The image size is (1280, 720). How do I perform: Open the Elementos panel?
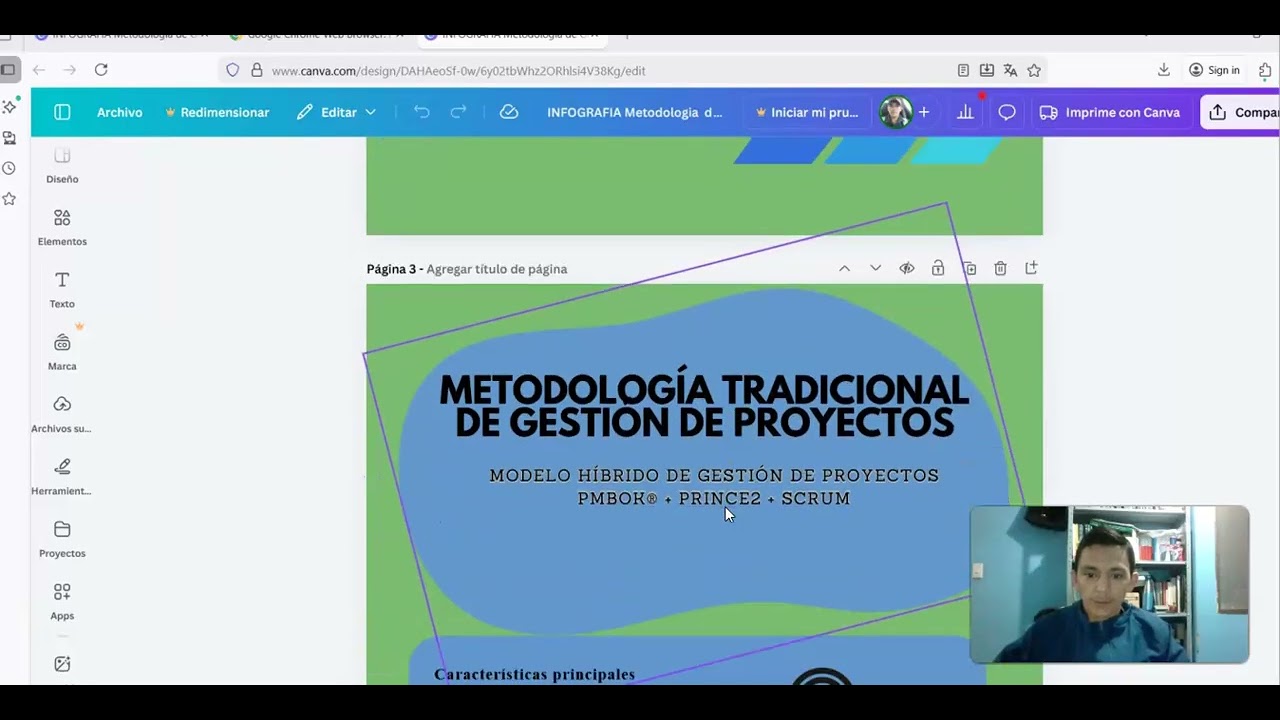point(62,227)
